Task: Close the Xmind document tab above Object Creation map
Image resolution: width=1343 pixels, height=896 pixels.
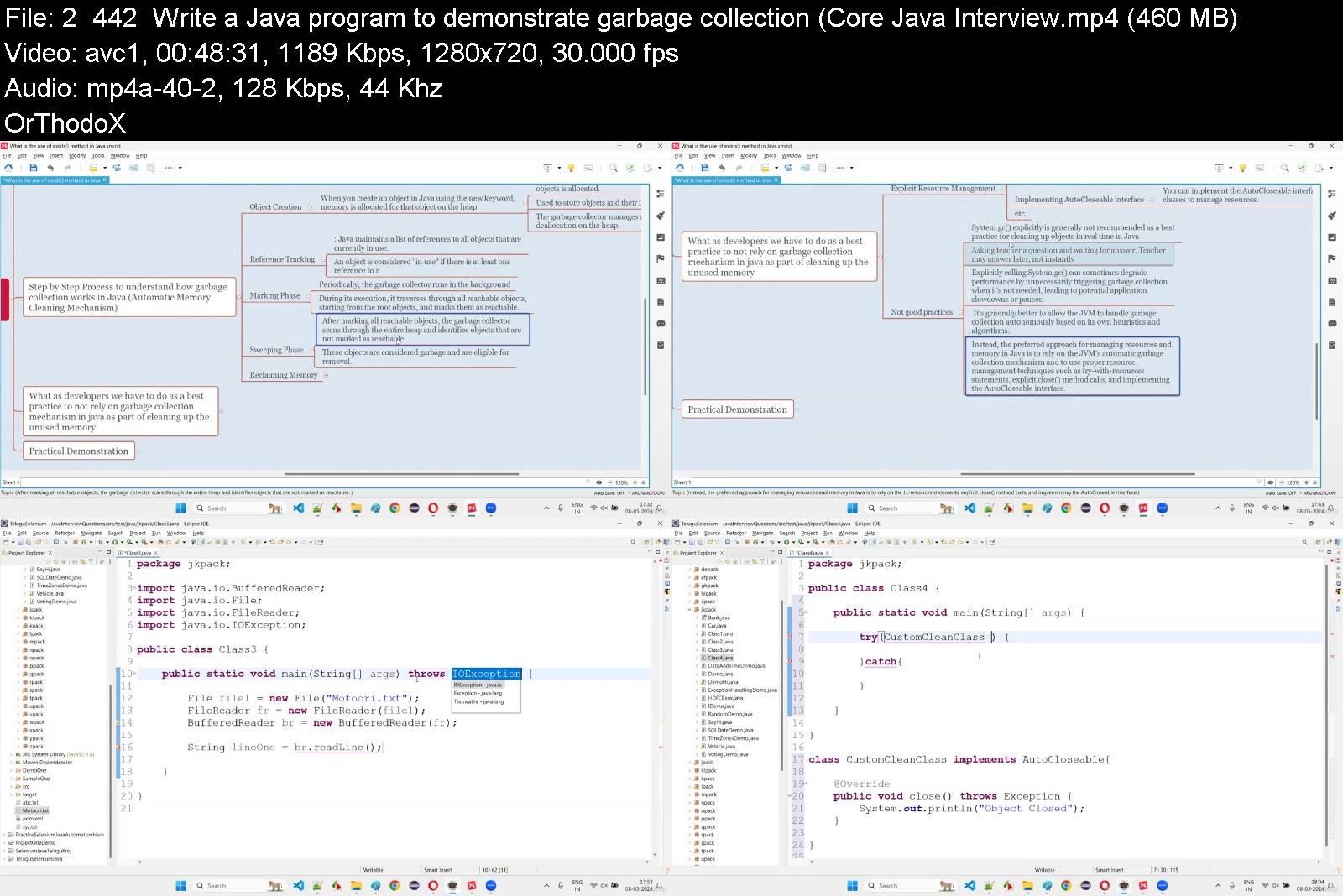Action: tap(104, 180)
